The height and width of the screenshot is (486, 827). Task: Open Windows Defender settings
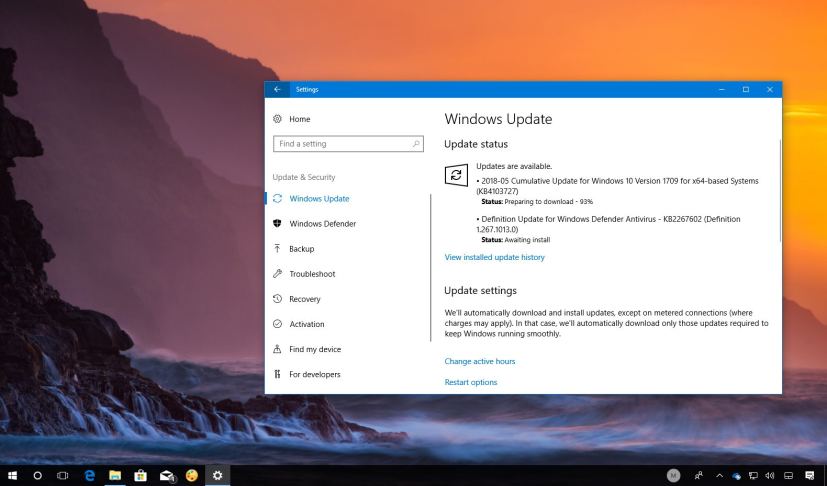322,224
